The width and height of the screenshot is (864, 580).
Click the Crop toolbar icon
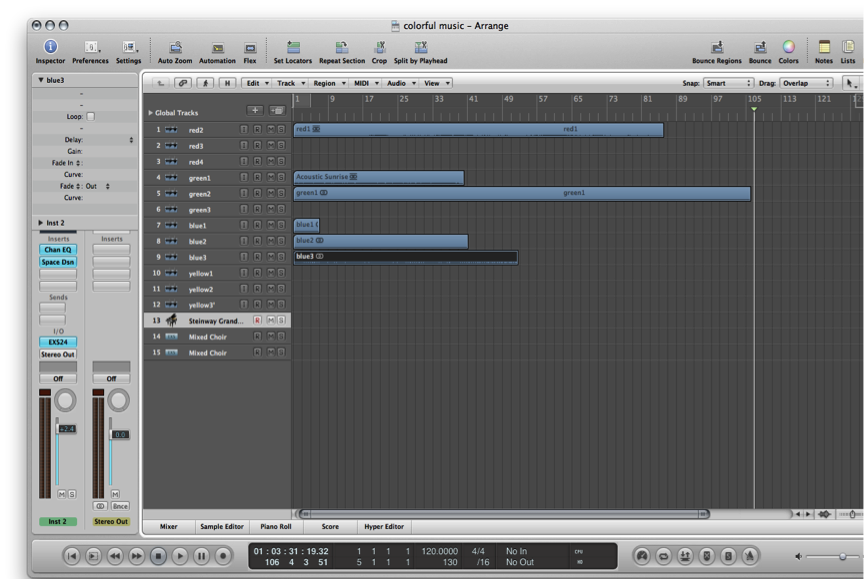[380, 47]
